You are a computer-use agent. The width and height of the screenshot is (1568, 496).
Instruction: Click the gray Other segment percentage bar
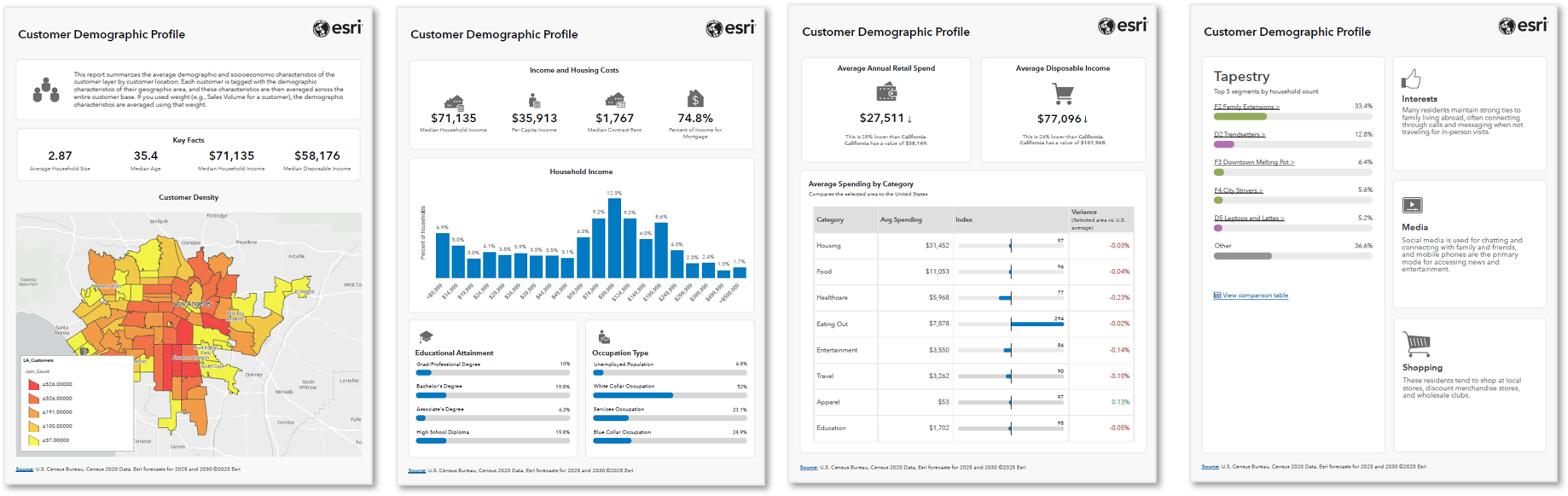[x=1243, y=256]
